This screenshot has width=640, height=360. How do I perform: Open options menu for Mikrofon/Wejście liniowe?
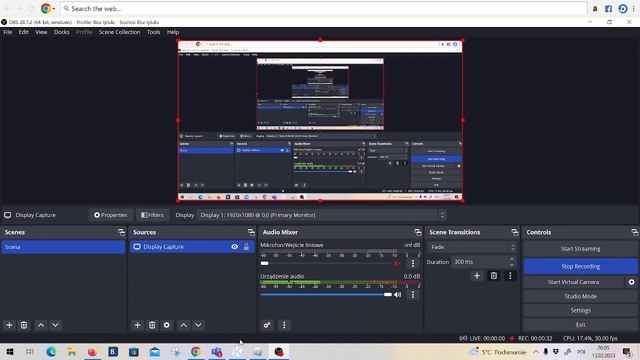point(413,263)
